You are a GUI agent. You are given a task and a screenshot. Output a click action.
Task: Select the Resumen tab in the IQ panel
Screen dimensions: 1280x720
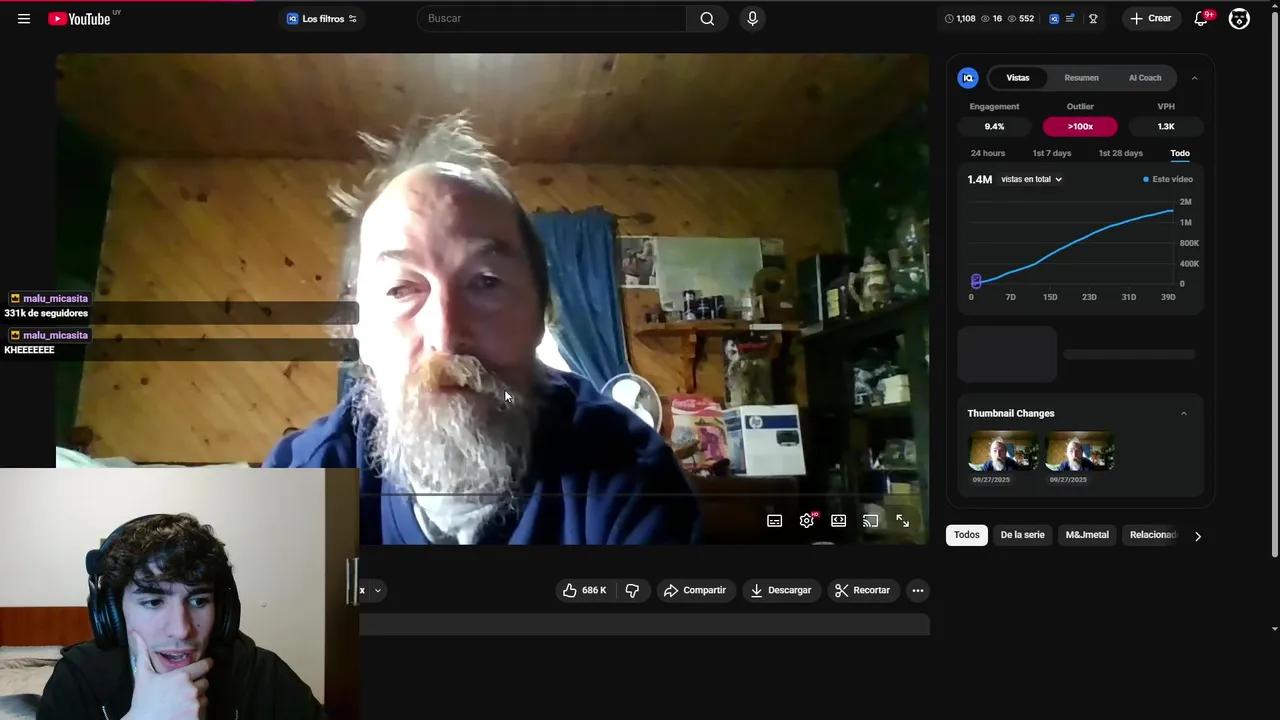1081,78
